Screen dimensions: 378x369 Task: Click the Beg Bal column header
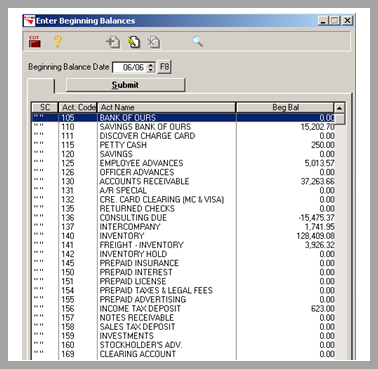point(285,107)
